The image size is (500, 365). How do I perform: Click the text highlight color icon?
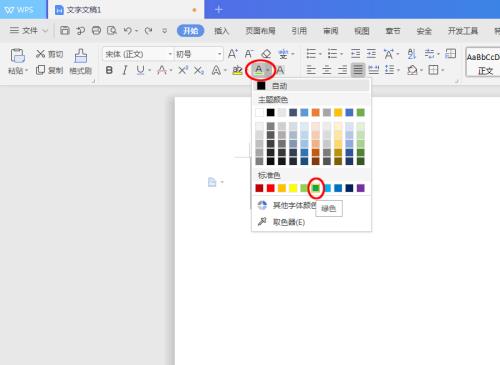tap(237, 70)
